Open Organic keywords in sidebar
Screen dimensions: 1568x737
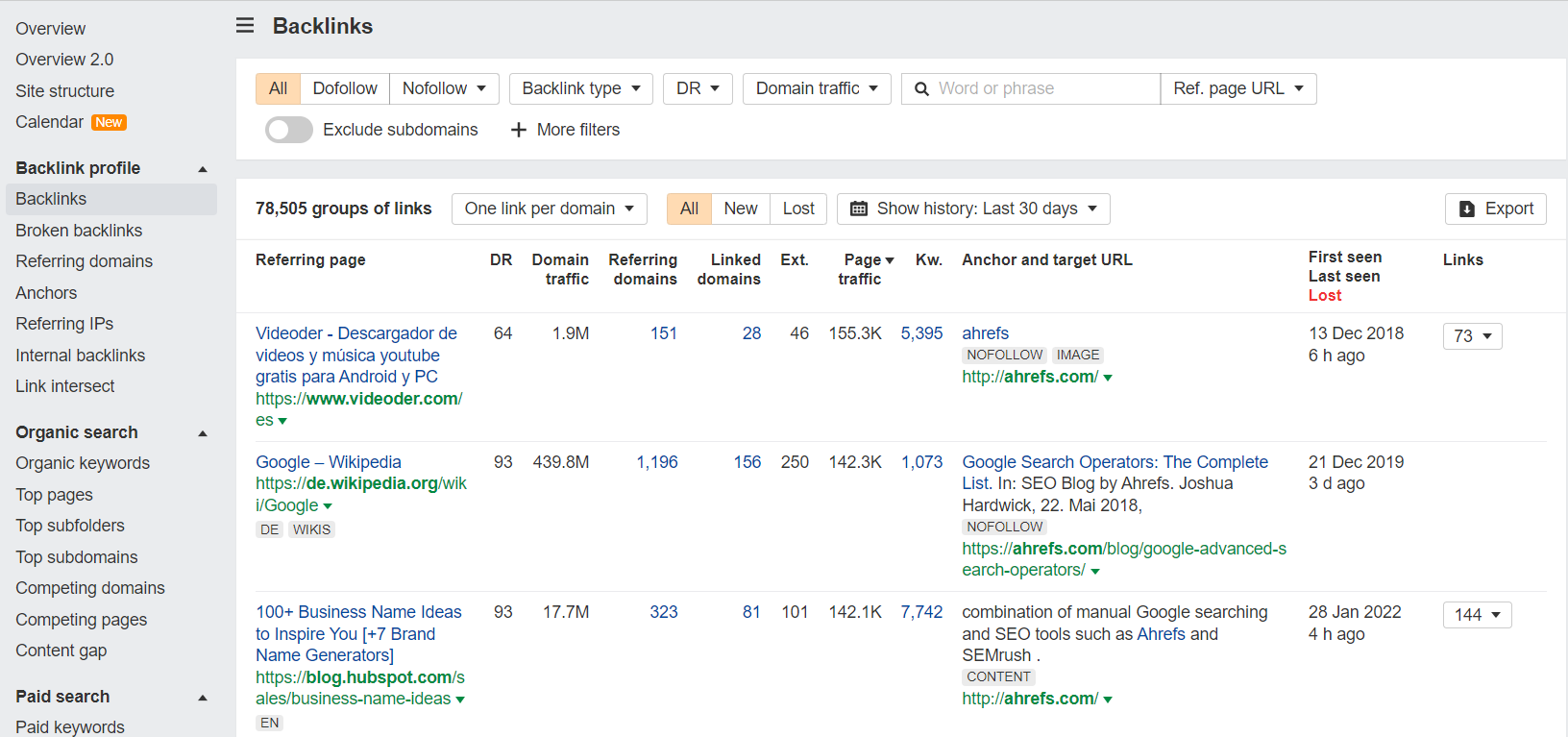83,463
